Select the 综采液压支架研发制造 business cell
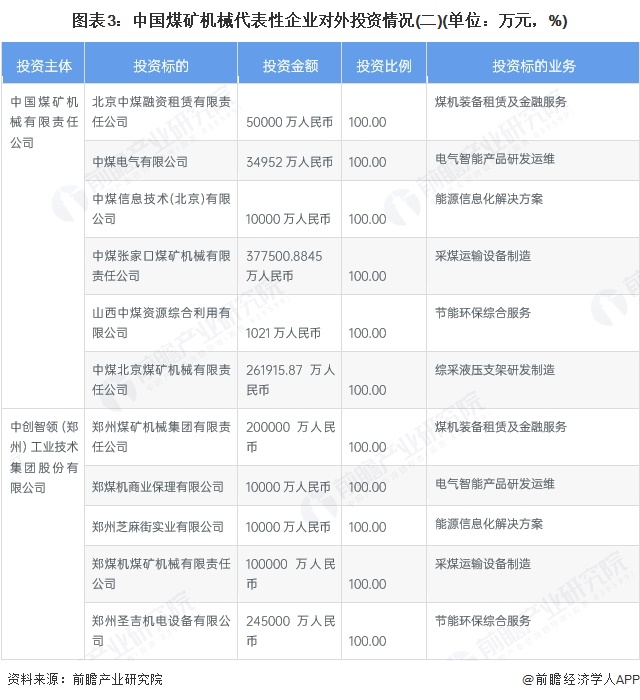 pos(495,369)
